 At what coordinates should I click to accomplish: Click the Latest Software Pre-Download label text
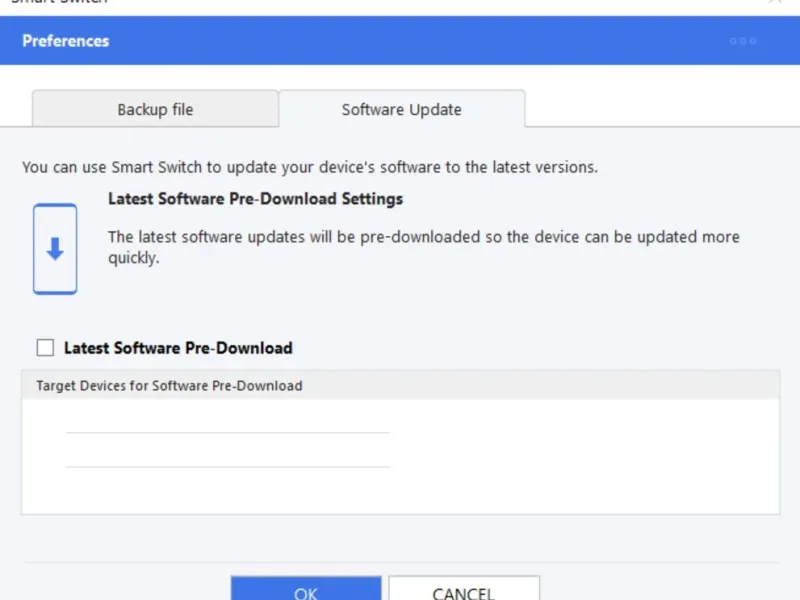(x=178, y=348)
